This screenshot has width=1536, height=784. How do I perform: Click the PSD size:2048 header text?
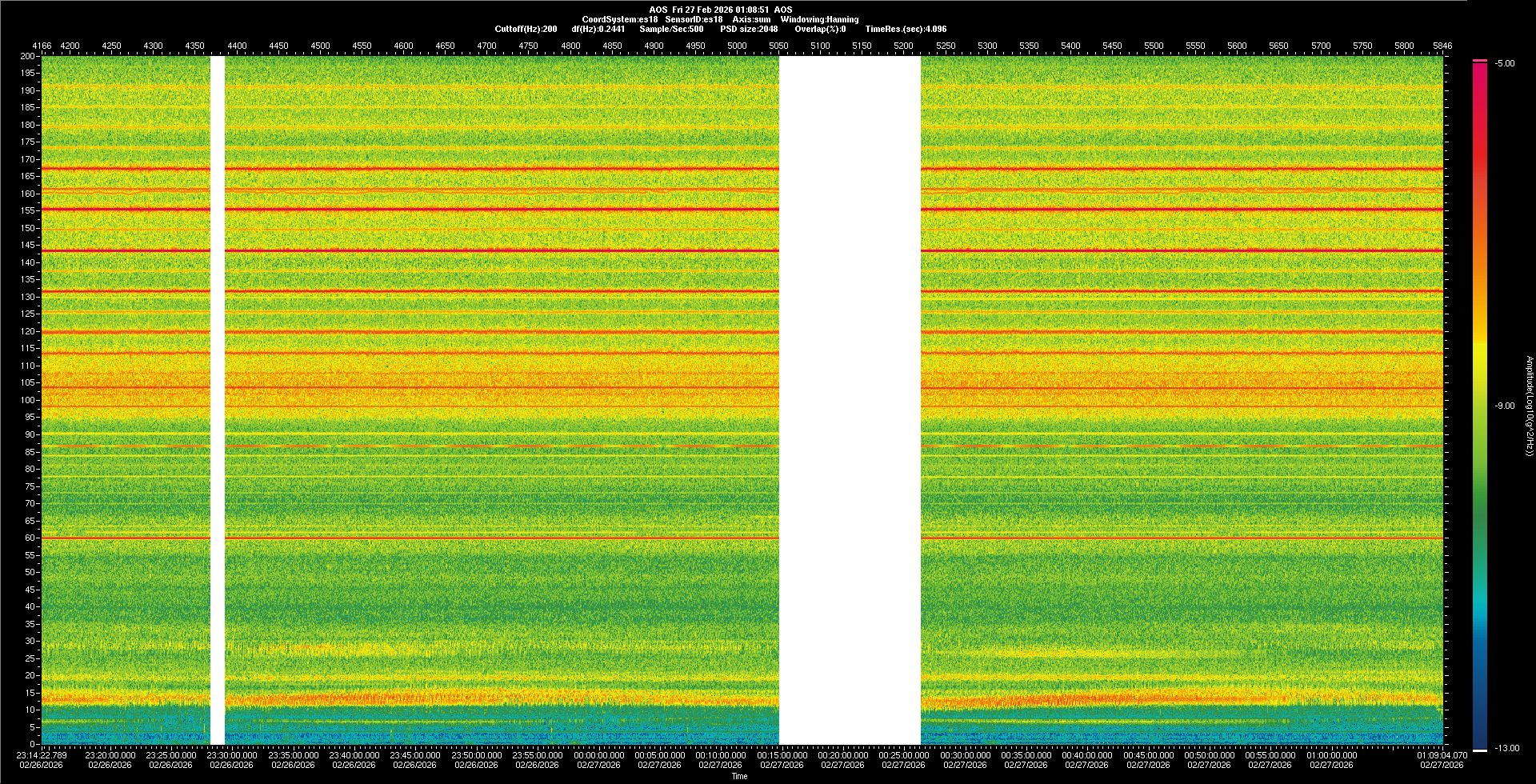748,29
